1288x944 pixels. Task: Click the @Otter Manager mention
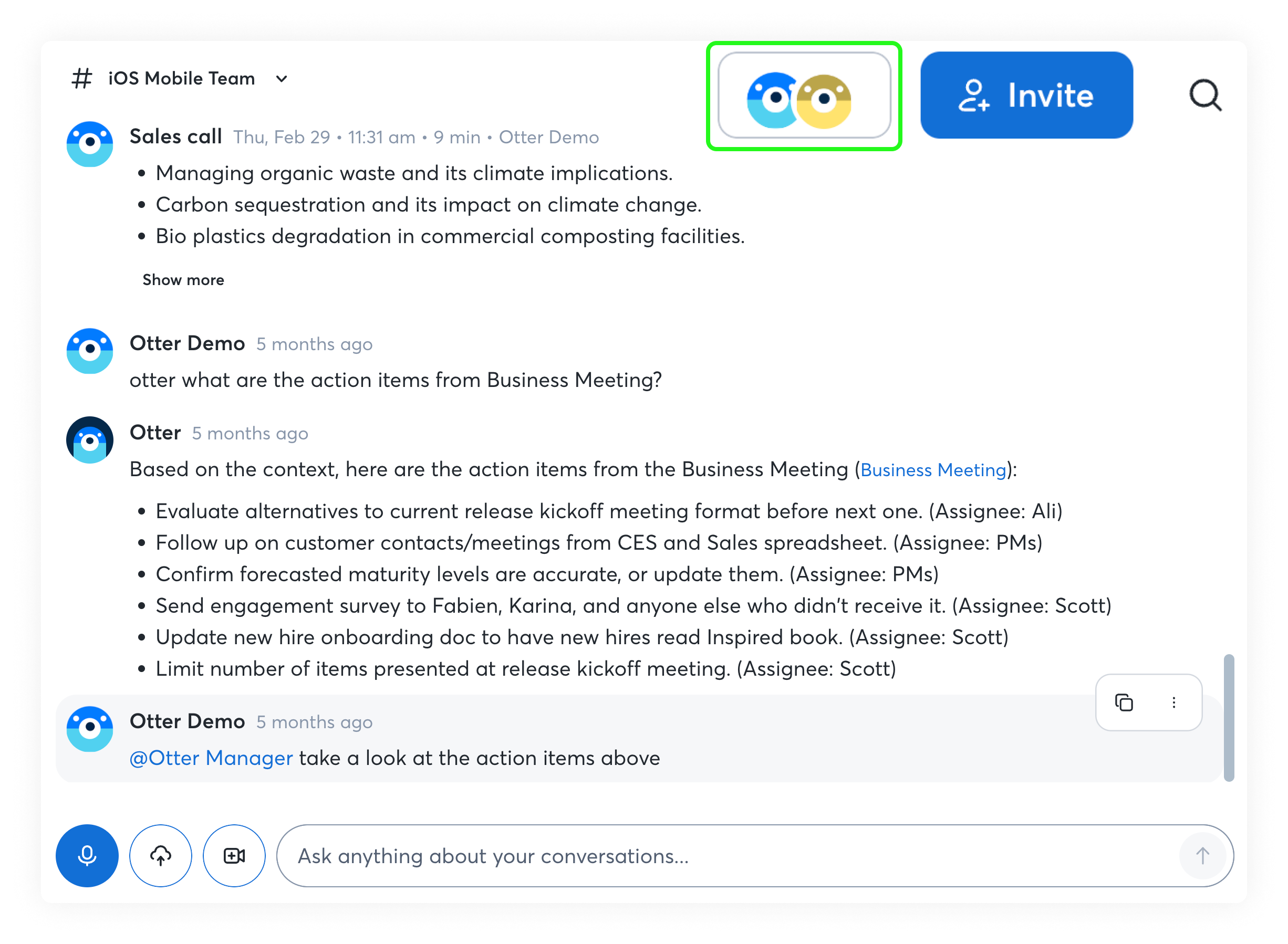pos(212,758)
